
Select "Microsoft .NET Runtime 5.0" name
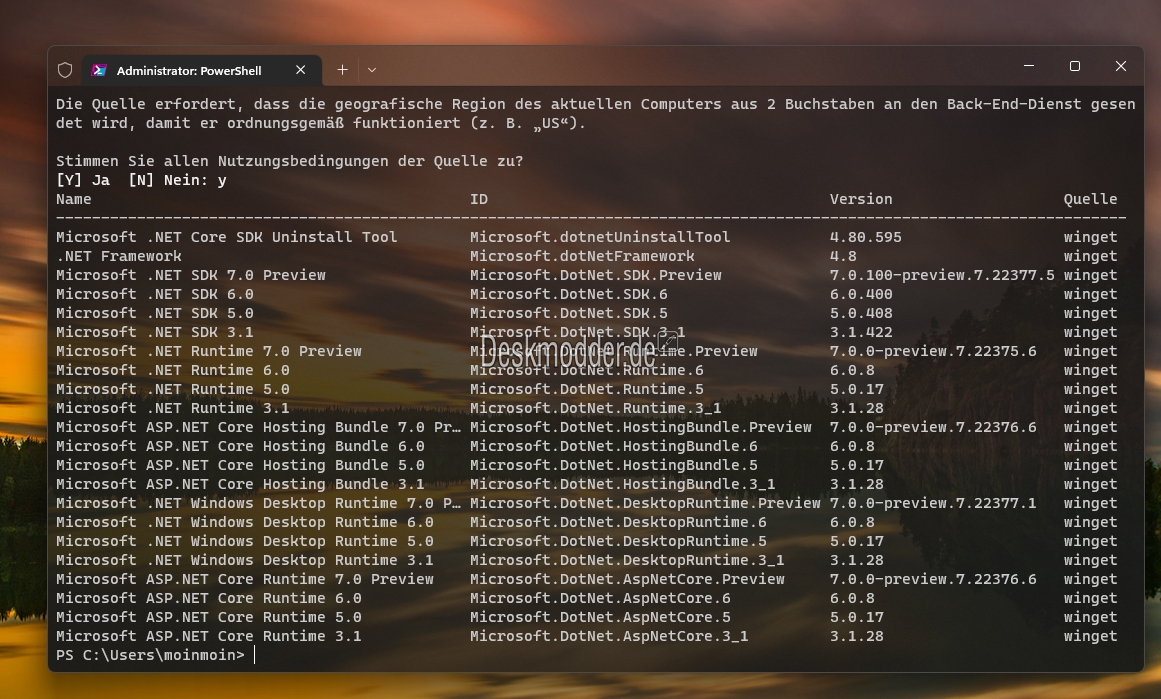173,389
